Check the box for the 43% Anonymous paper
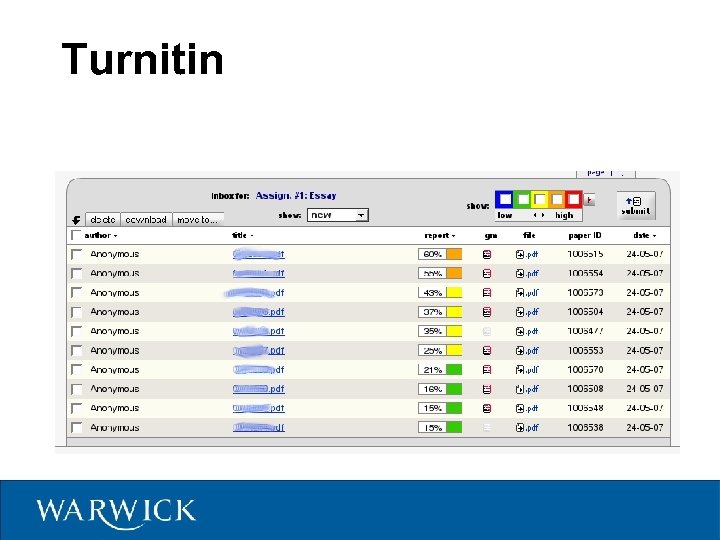This screenshot has height=540, width=720. pos(76,292)
